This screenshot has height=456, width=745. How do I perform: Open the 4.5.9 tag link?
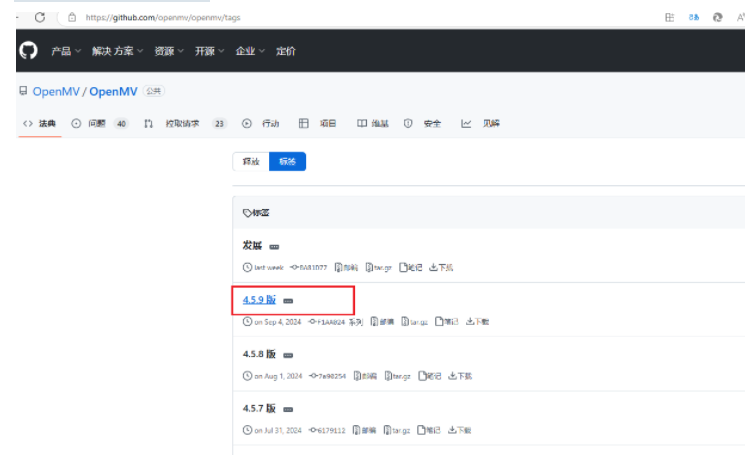coord(259,300)
